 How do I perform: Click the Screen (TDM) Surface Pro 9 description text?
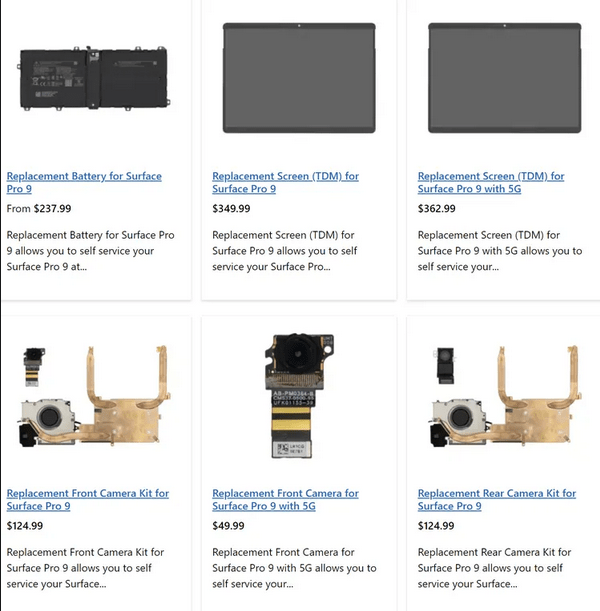tap(285, 251)
